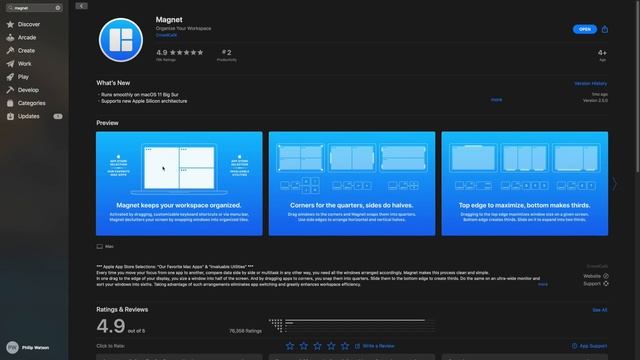This screenshot has width=640, height=360.
Task: Open the CrowdCafé developer link
Action: pyautogui.click(x=166, y=35)
